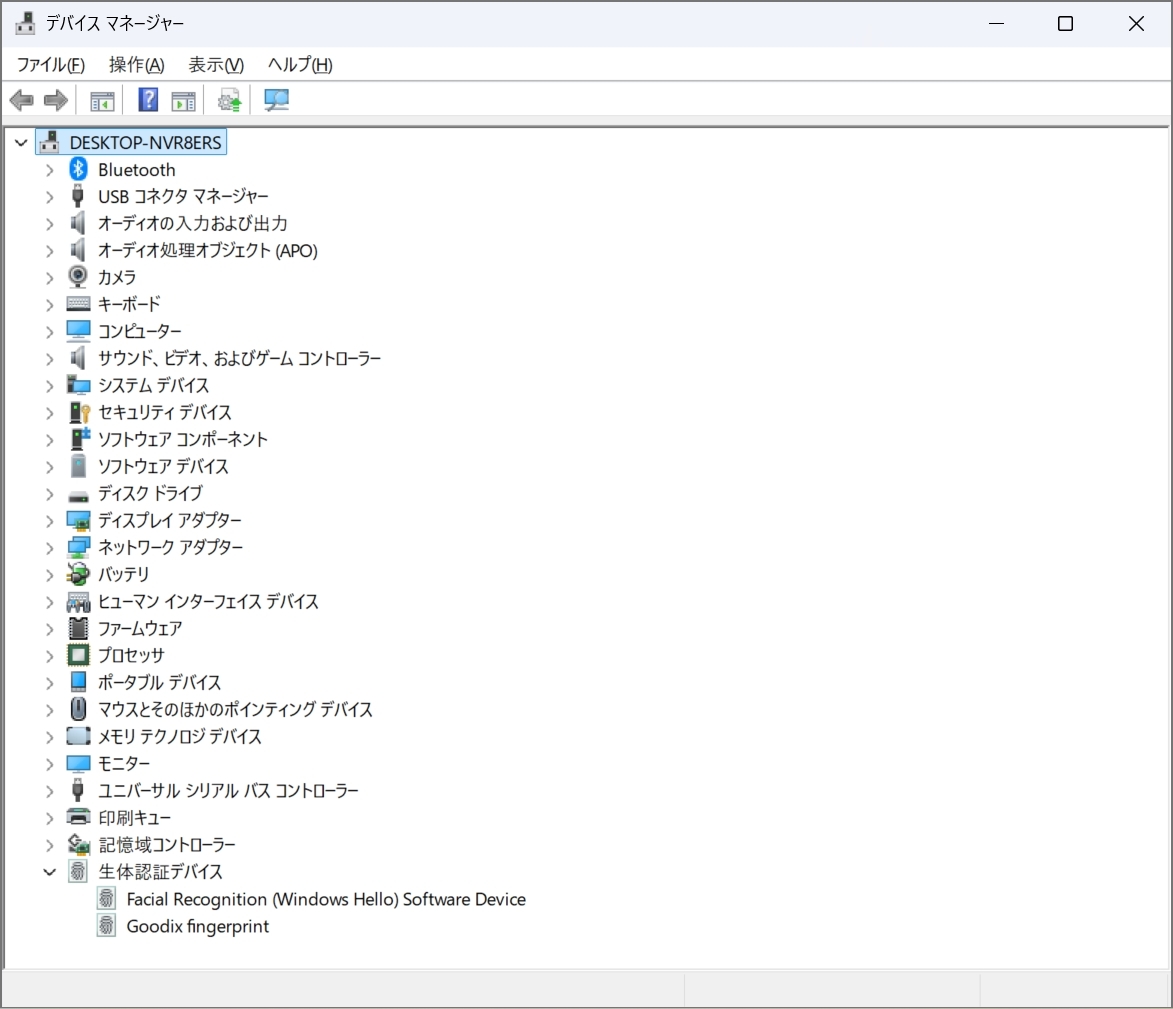Select サウンド、ビデオ、およびゲーム コントローラー row
1173x1009 pixels.
pyautogui.click(x=239, y=358)
